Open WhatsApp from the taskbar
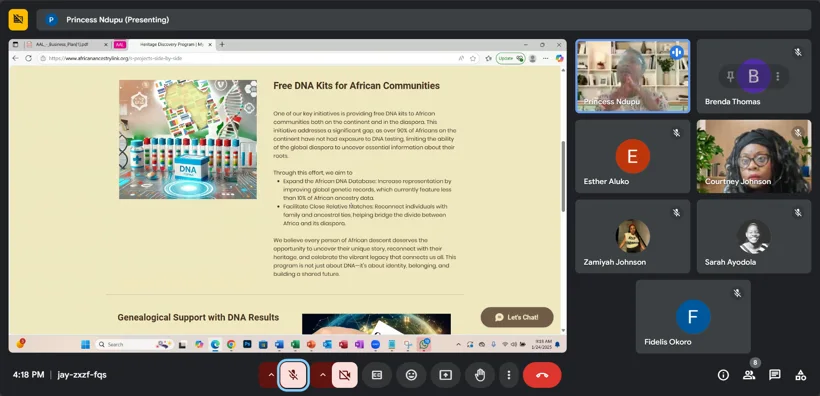820x396 pixels. [424, 344]
